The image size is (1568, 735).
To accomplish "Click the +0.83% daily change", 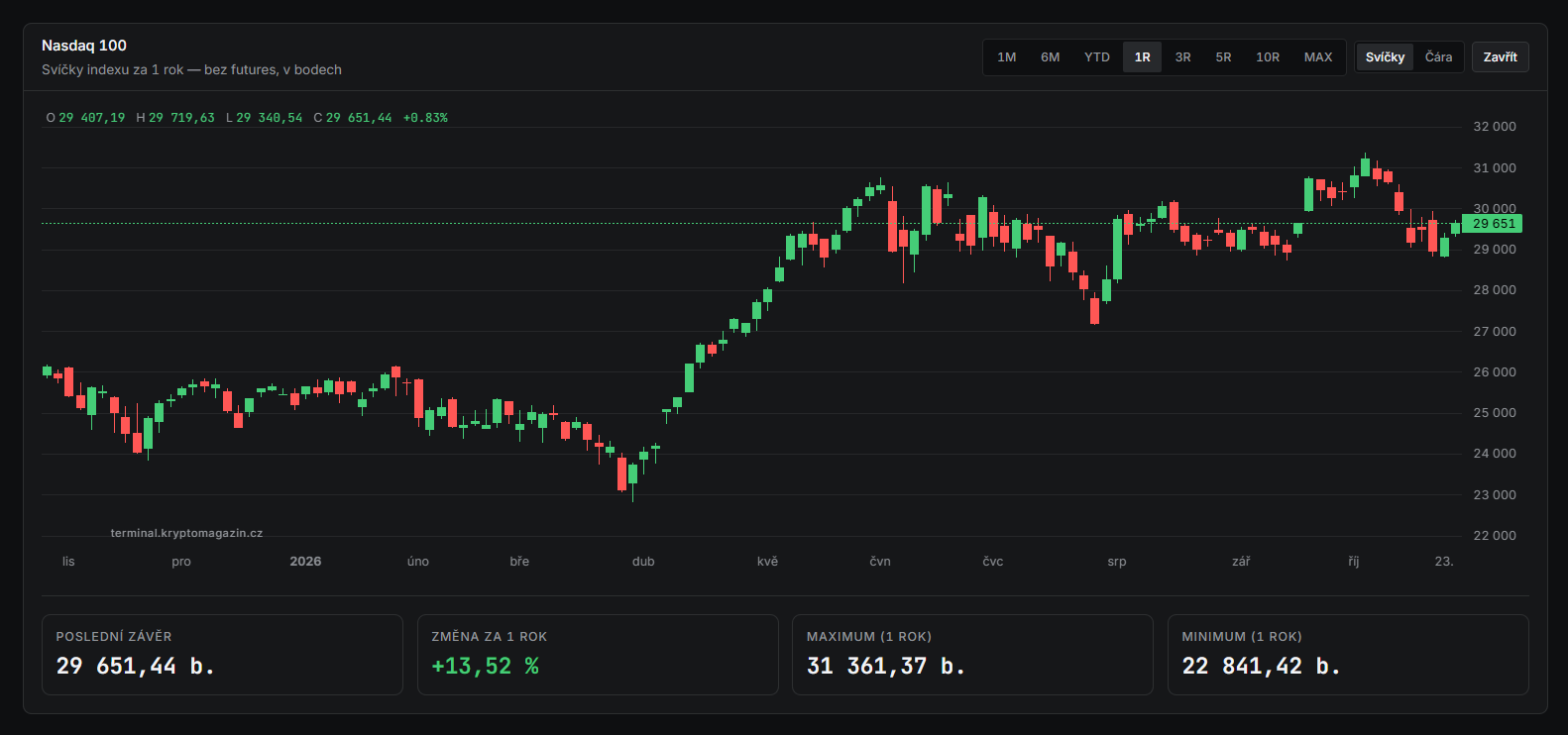I will 425,118.
